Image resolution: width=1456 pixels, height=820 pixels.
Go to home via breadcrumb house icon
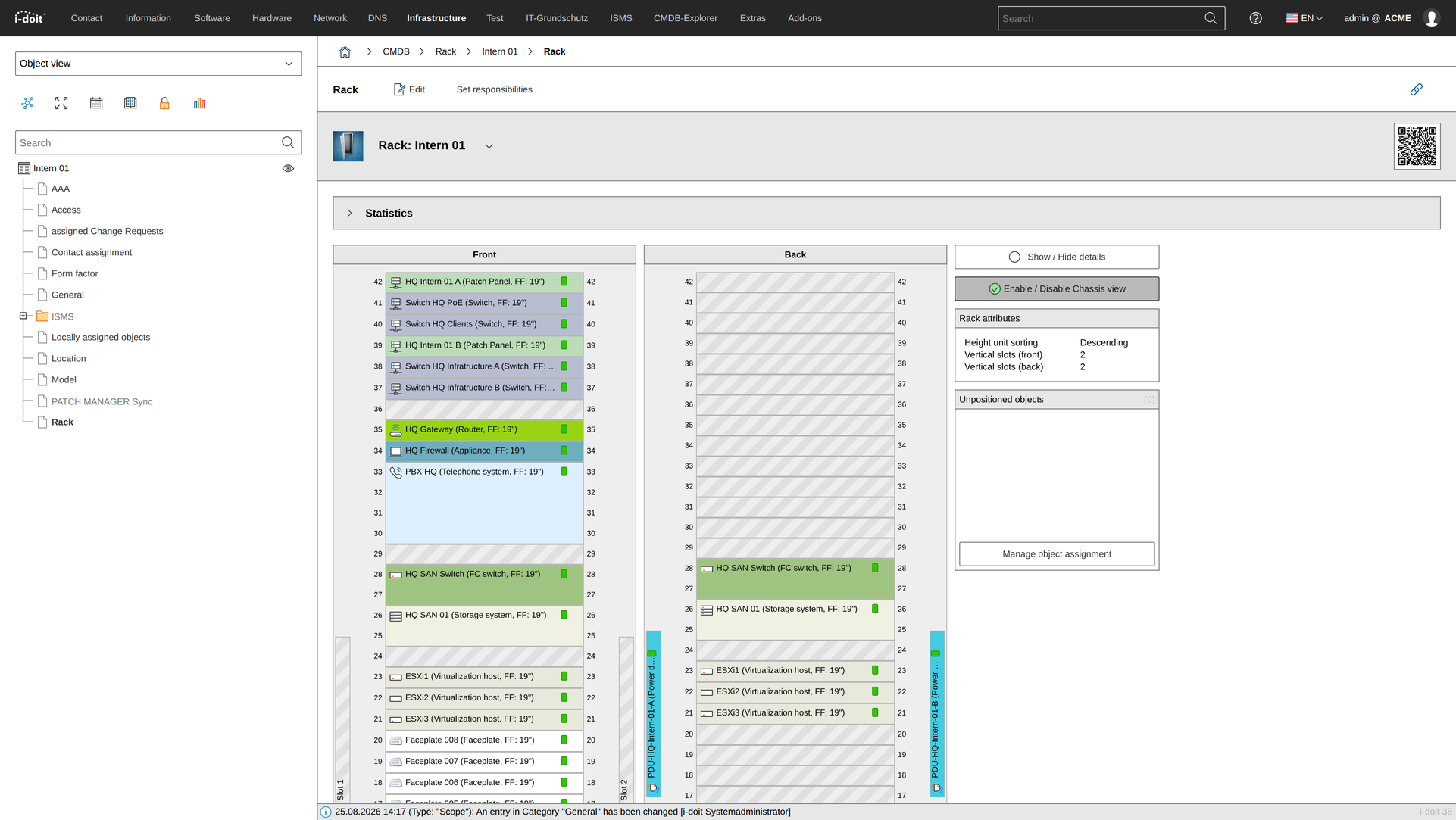(x=345, y=51)
